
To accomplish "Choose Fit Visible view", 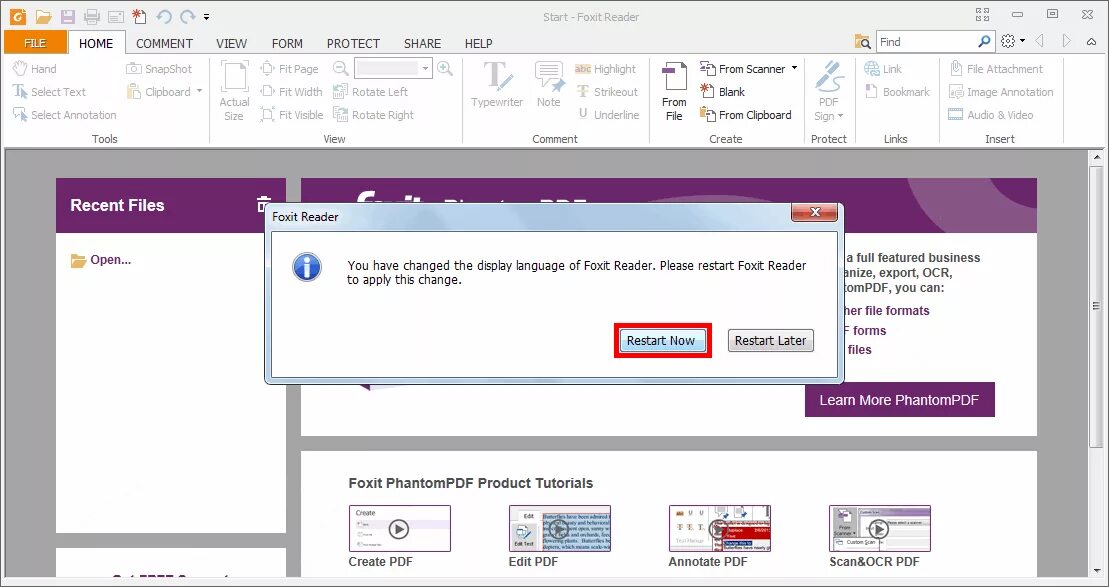I will point(291,115).
